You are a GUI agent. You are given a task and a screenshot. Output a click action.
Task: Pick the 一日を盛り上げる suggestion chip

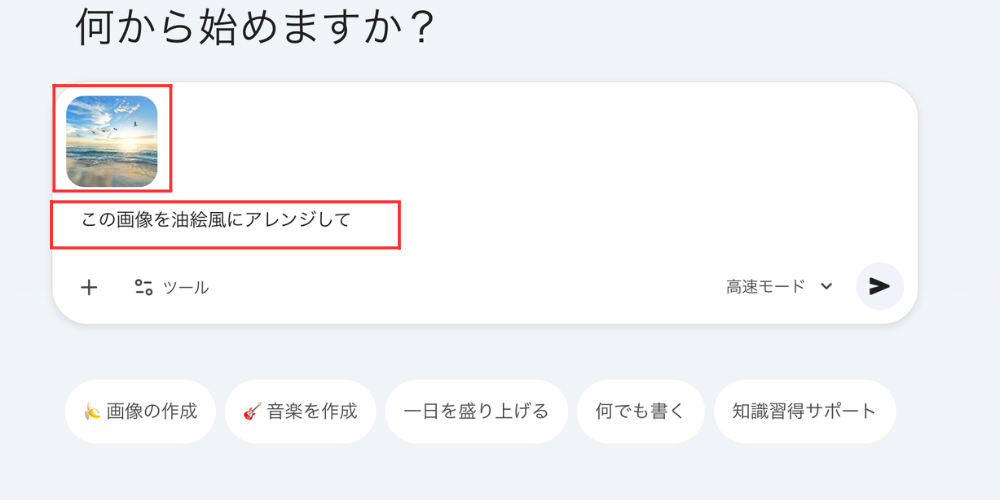click(x=476, y=411)
